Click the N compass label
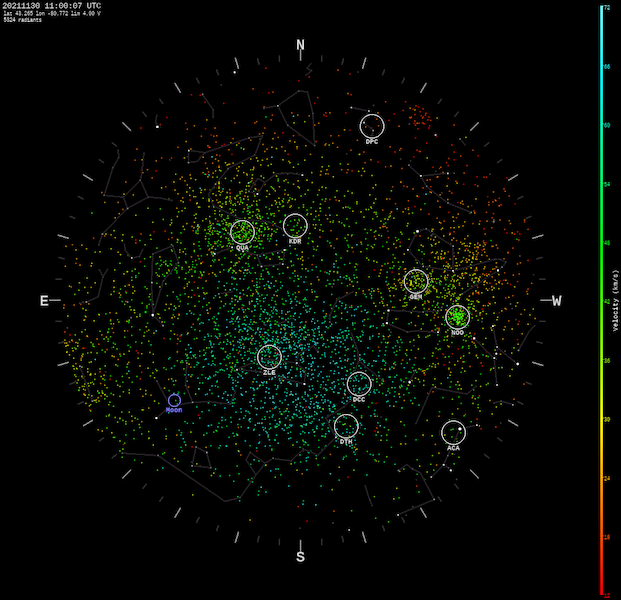This screenshot has height=600, width=621. click(x=300, y=45)
